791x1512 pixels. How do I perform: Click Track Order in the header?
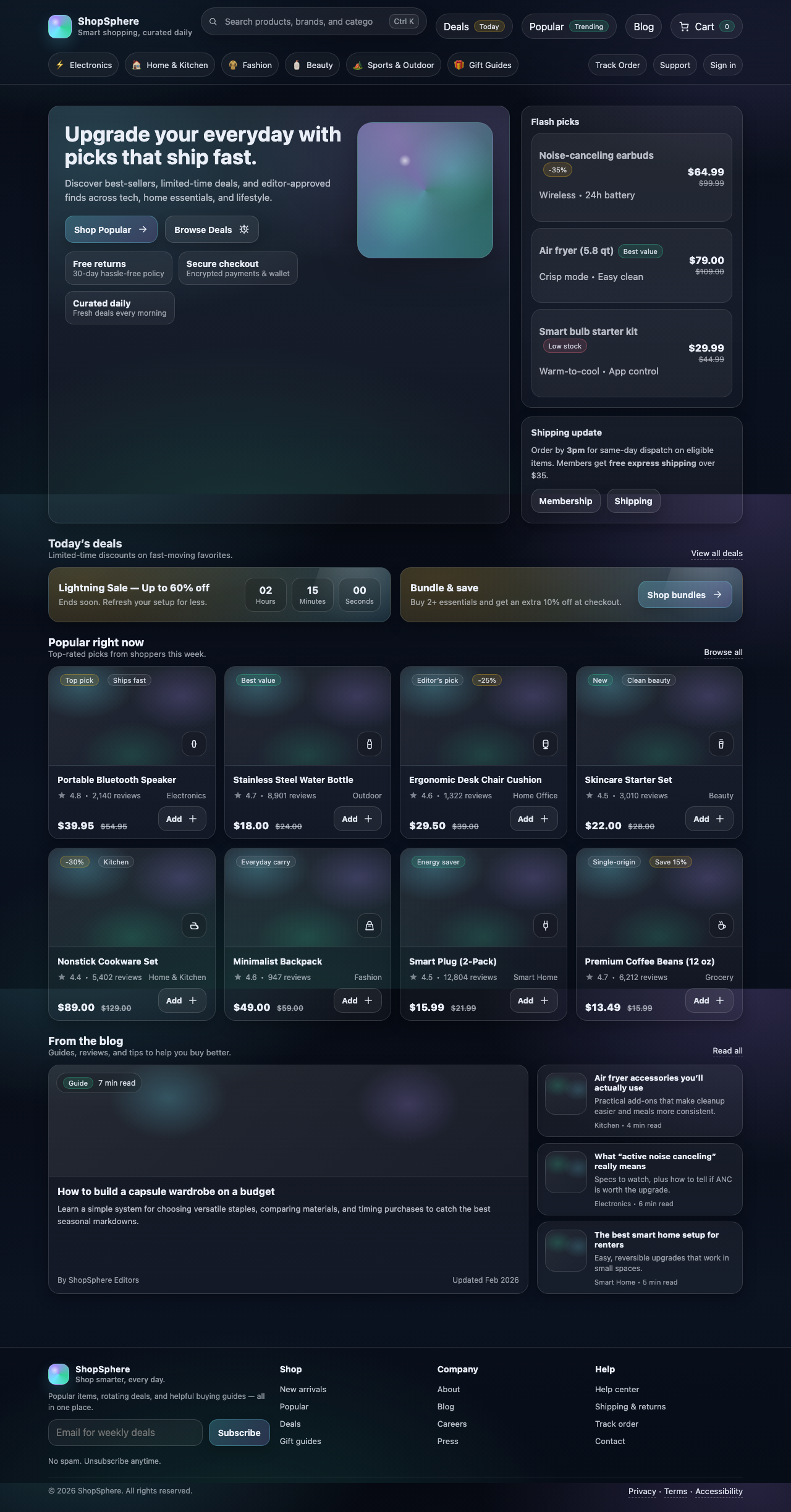[617, 65]
